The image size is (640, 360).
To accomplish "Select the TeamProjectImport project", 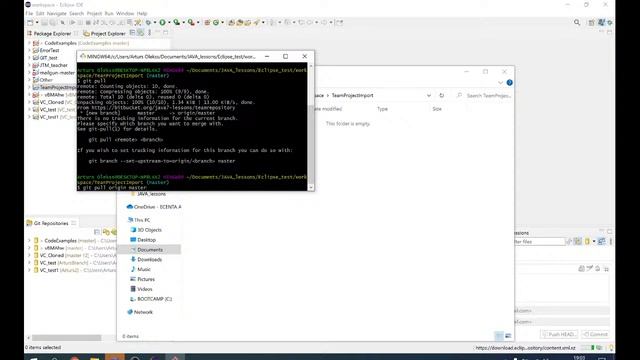I will pos(54,87).
